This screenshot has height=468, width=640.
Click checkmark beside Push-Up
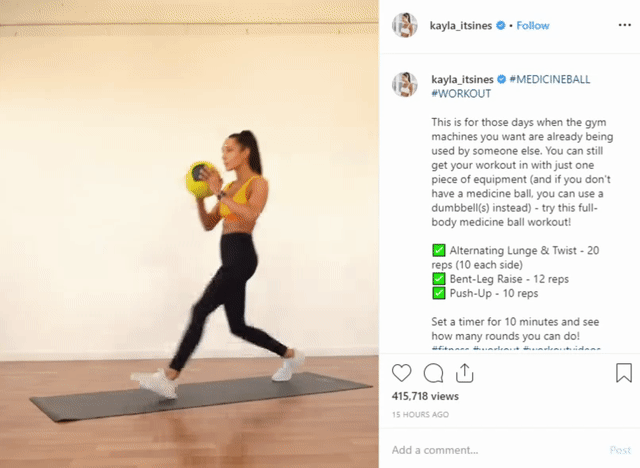tap(439, 293)
